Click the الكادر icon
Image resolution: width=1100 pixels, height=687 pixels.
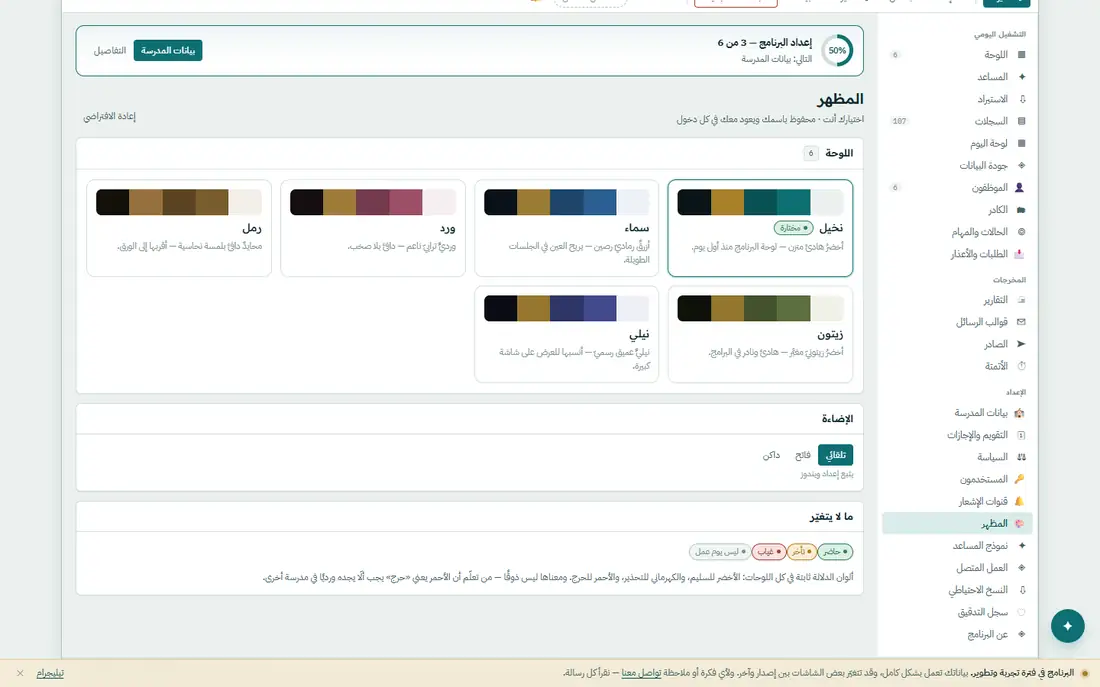pyautogui.click(x=1021, y=210)
